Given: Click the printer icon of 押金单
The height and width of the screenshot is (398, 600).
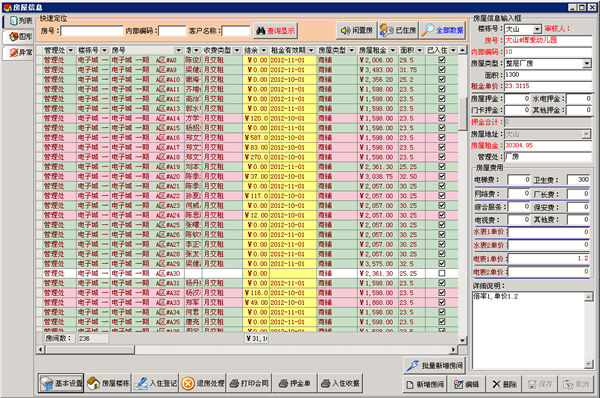Looking at the screenshot, I should [x=283, y=383].
